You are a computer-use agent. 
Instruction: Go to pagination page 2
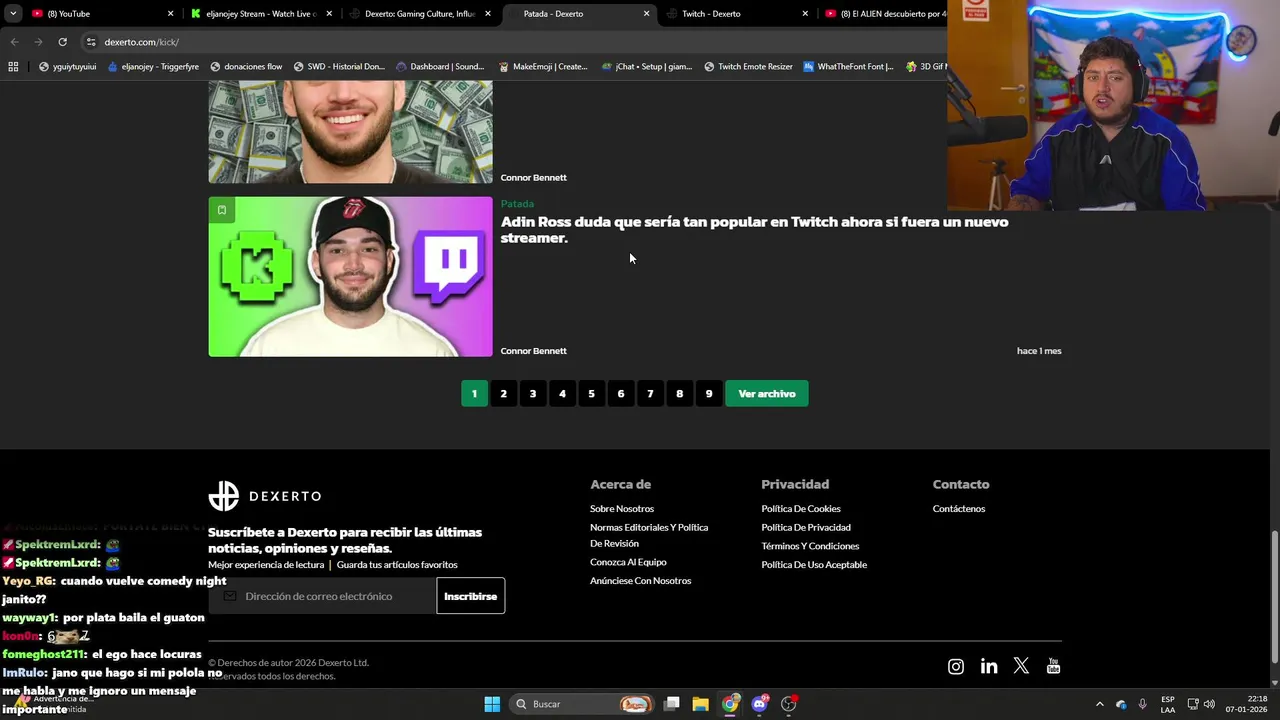pyautogui.click(x=503, y=394)
